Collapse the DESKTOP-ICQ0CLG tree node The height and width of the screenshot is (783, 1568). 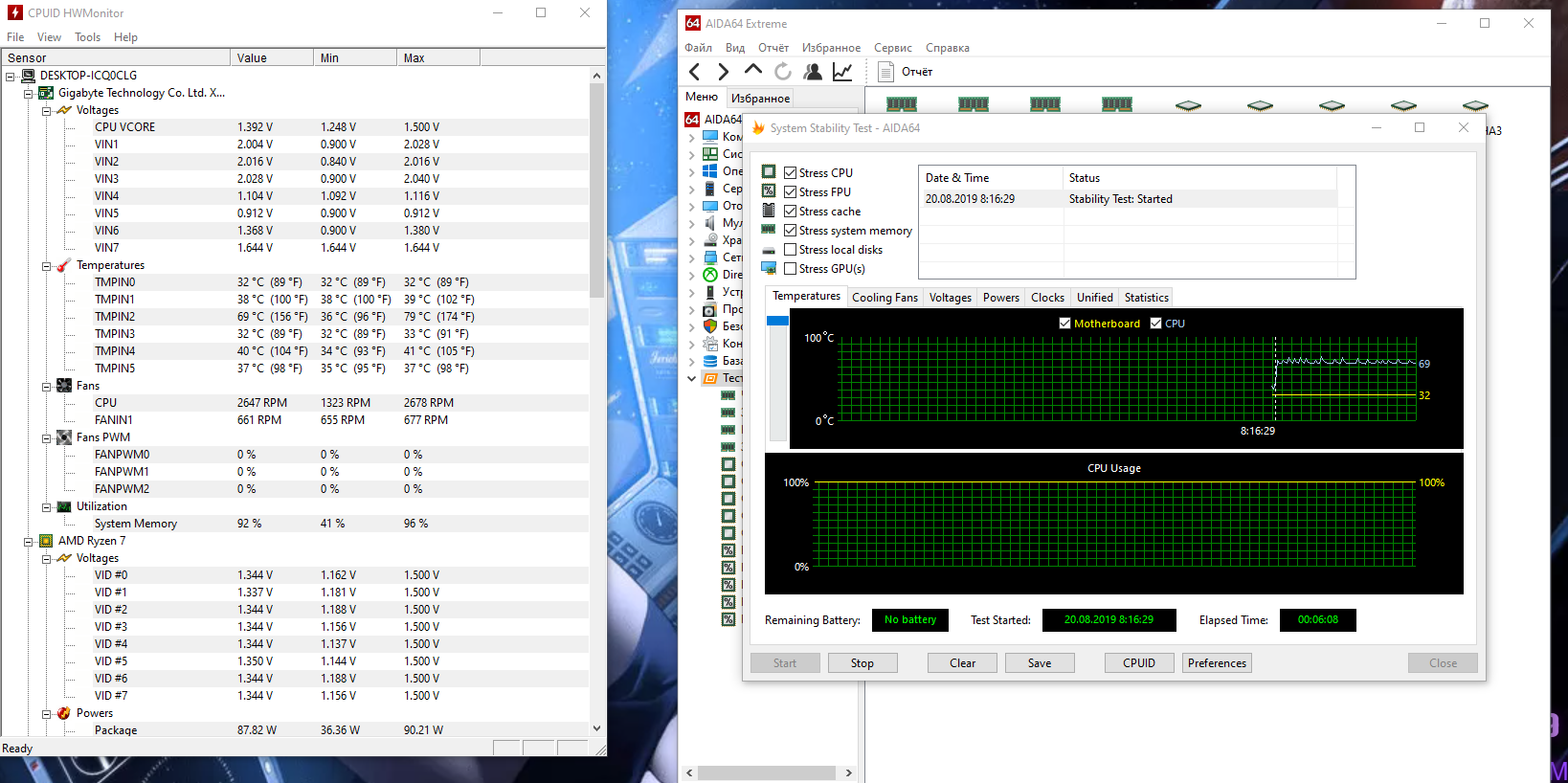[x=11, y=76]
